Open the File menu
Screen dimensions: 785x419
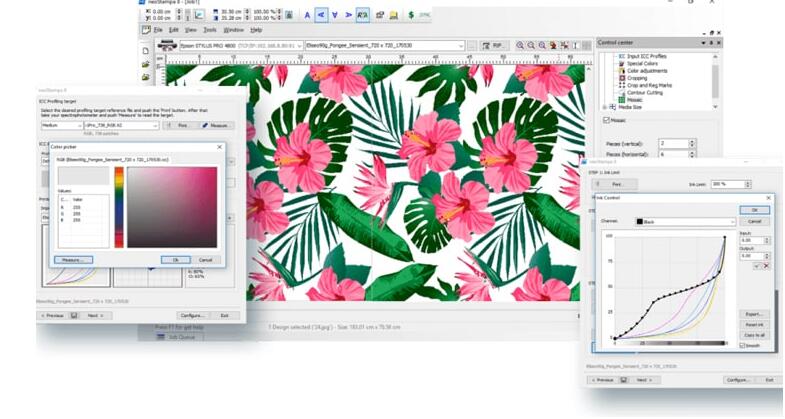coord(158,30)
